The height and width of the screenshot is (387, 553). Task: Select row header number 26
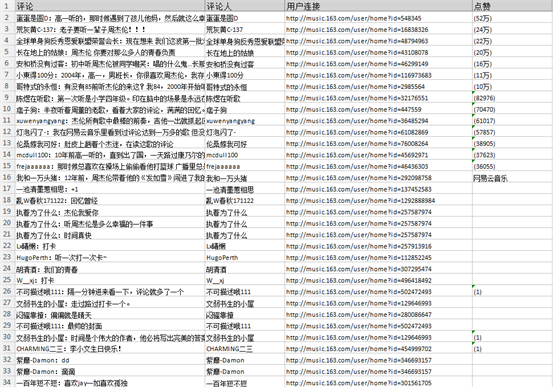click(x=7, y=291)
